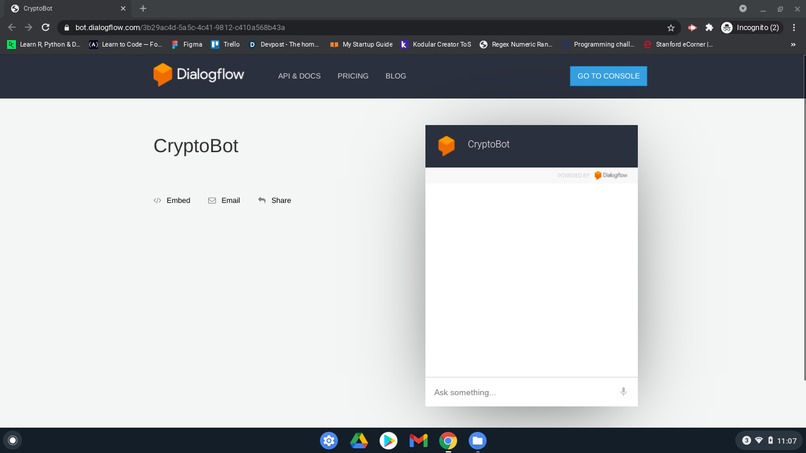The width and height of the screenshot is (806, 453).
Task: Click the Email link
Action: coord(224,200)
